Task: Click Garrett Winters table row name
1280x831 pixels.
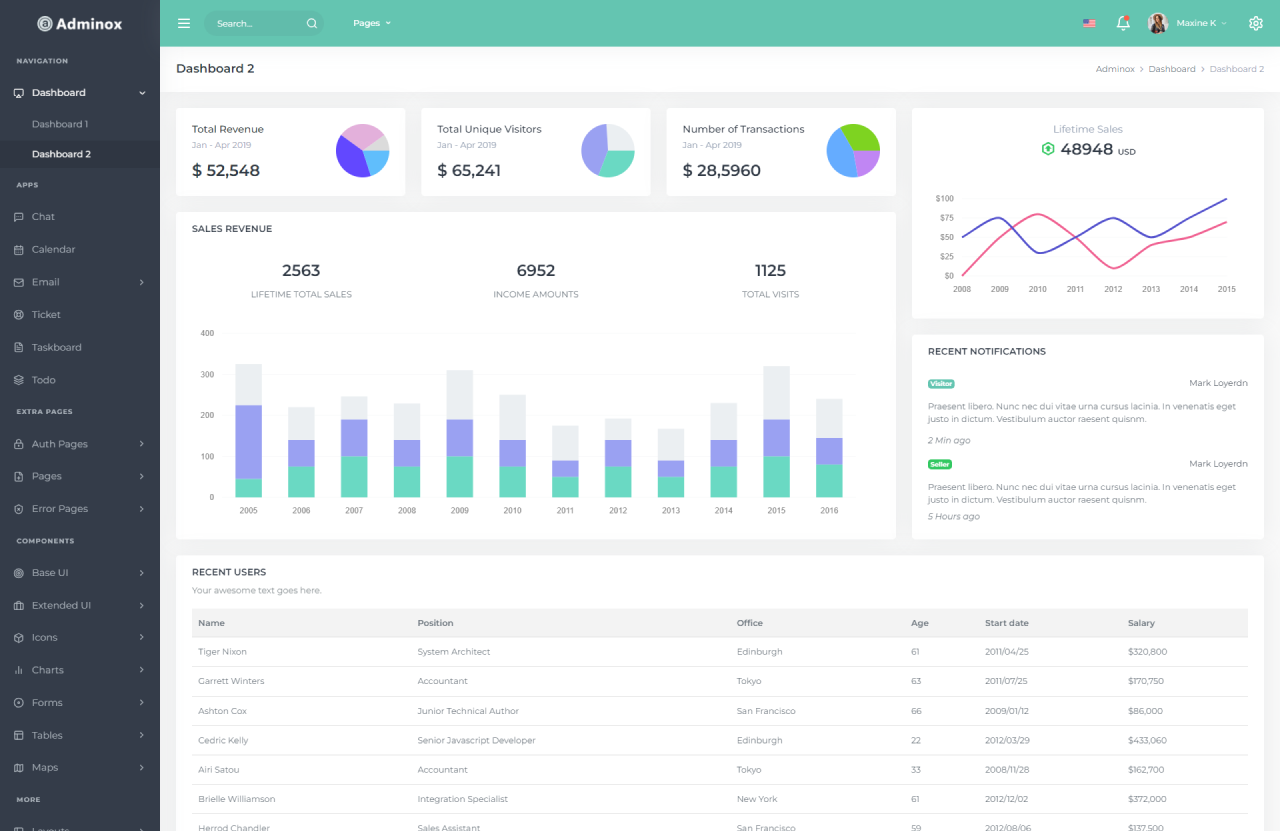Action: tap(231, 681)
